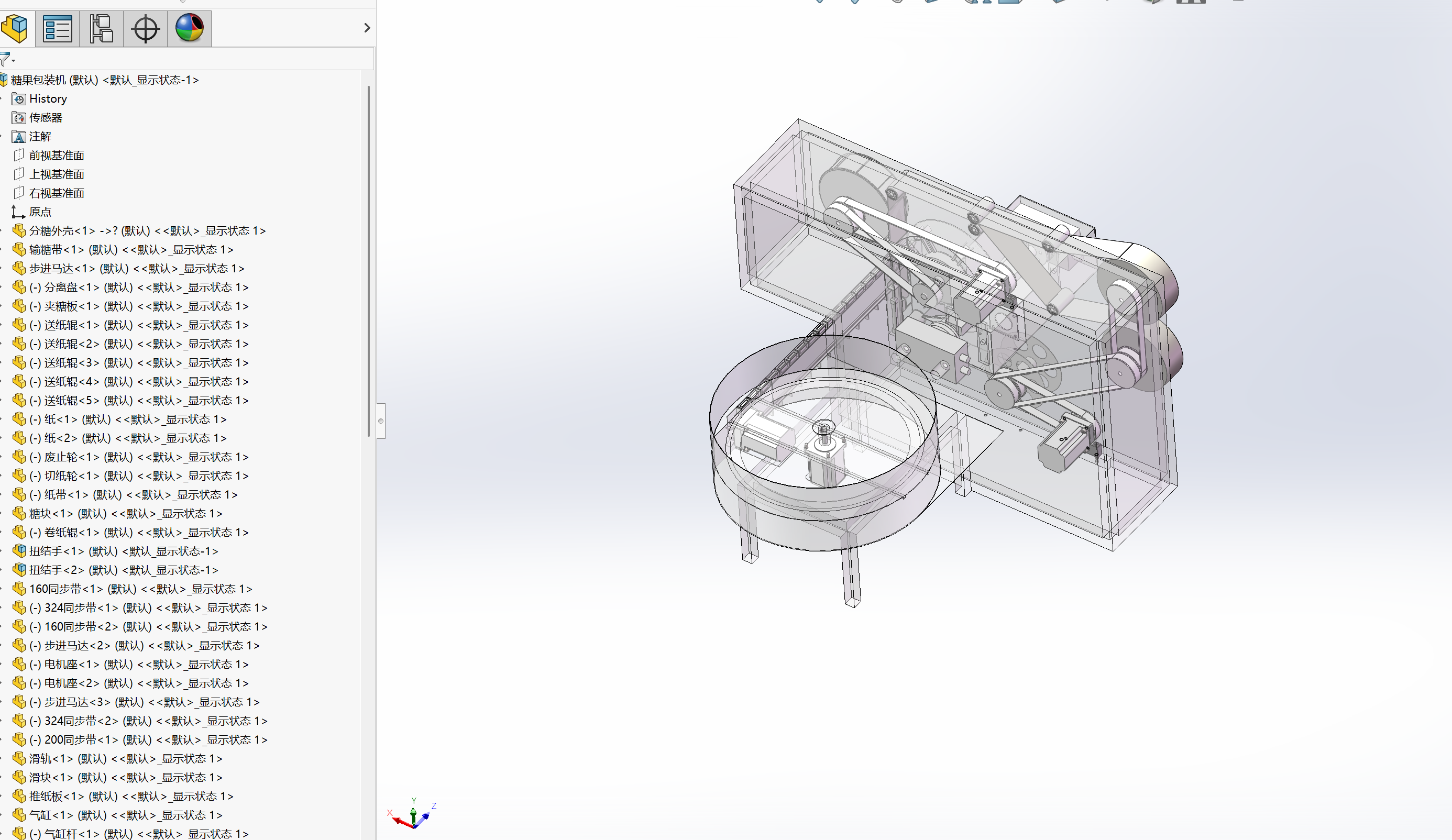Viewport: 1452px width, 840px height.
Task: Select the 前视基准面 plane icon
Action: tap(19, 156)
